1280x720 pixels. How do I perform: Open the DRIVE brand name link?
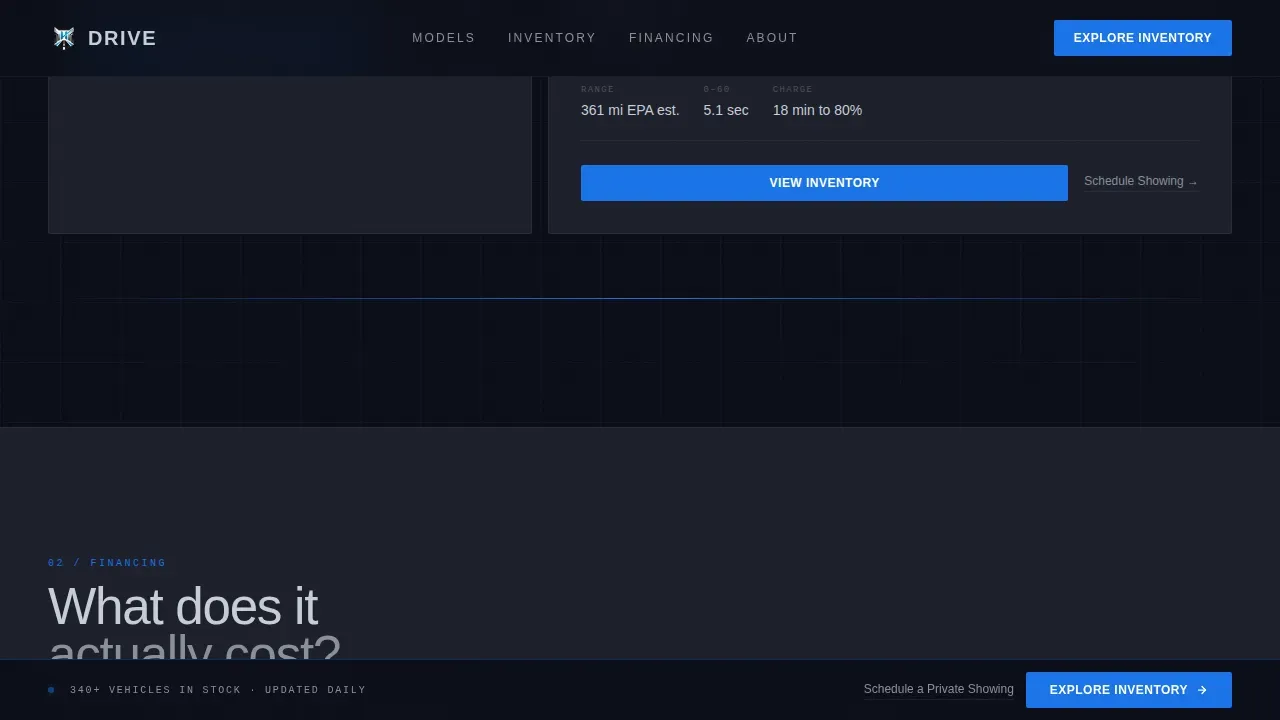[122, 38]
